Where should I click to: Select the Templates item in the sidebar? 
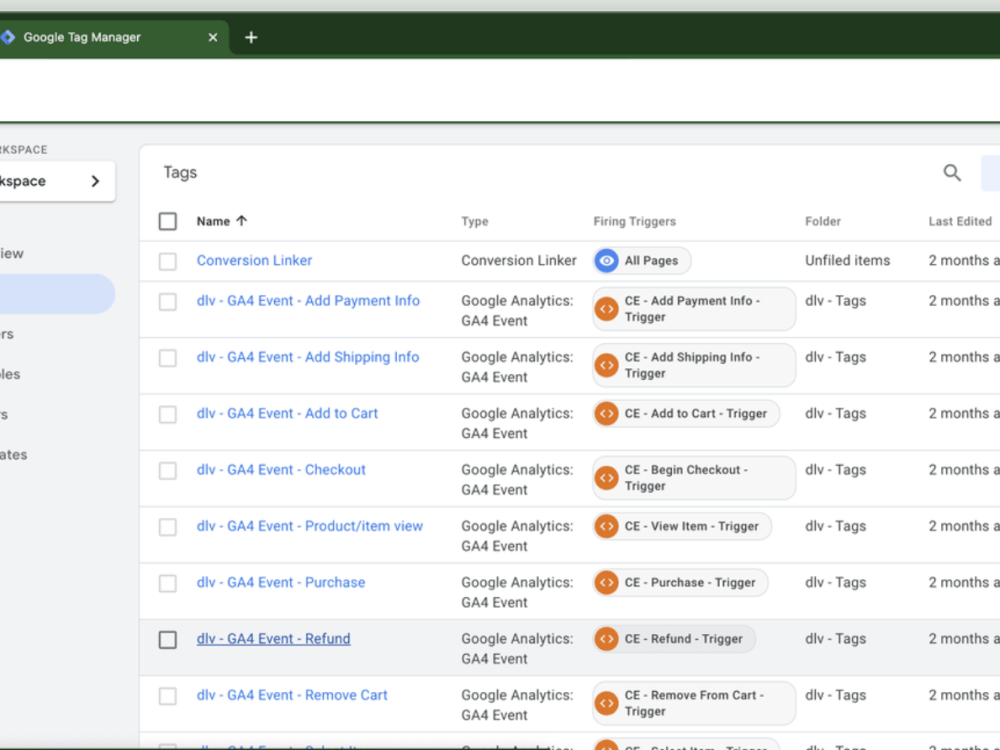[x=12, y=454]
